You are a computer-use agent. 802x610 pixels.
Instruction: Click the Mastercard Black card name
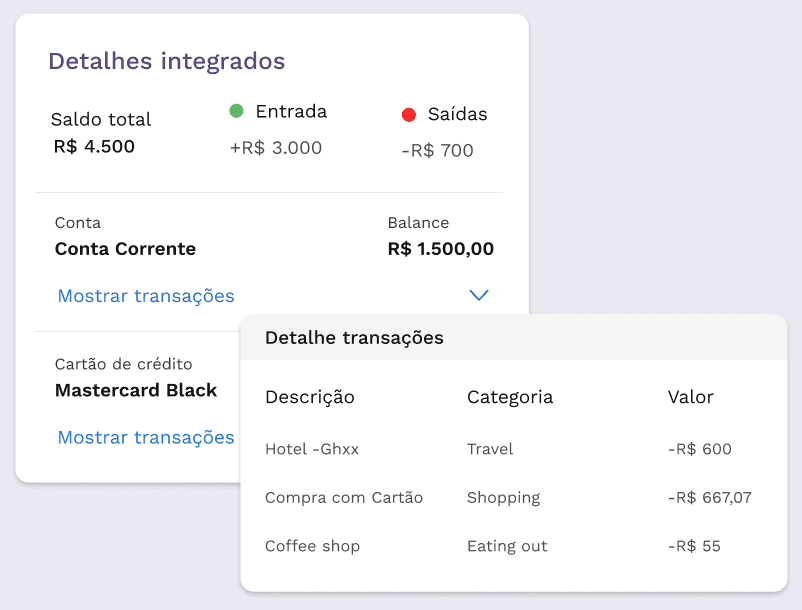coord(136,390)
